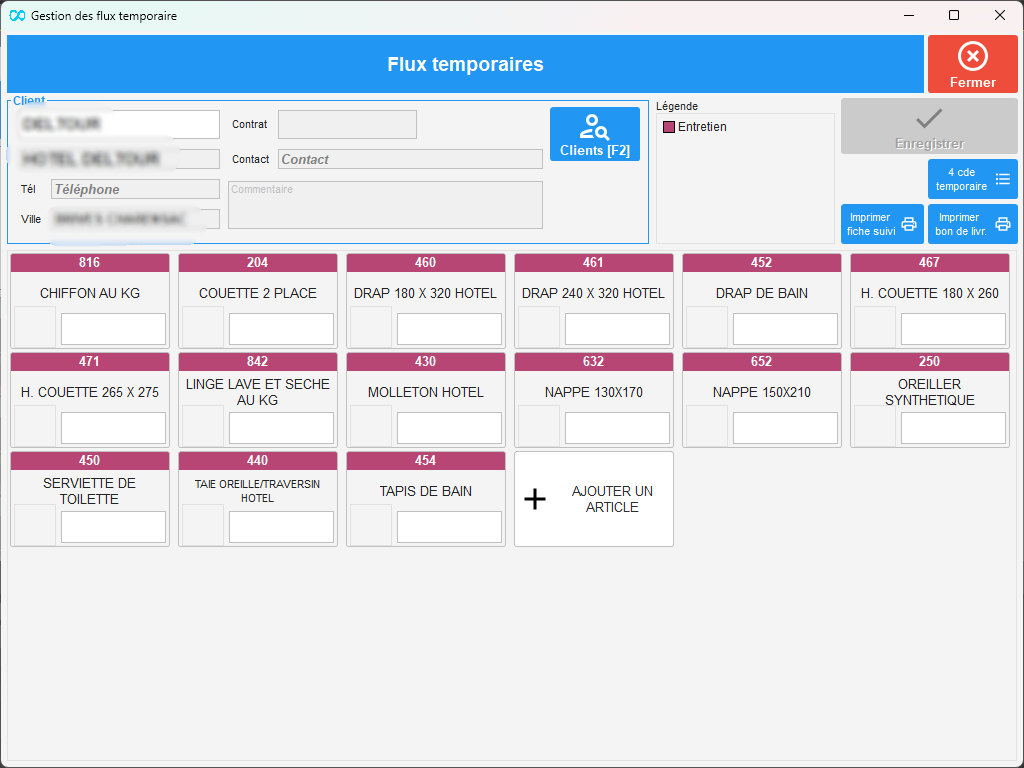Select the 250 OREILLER SYNTHETIQUE header

(x=929, y=361)
